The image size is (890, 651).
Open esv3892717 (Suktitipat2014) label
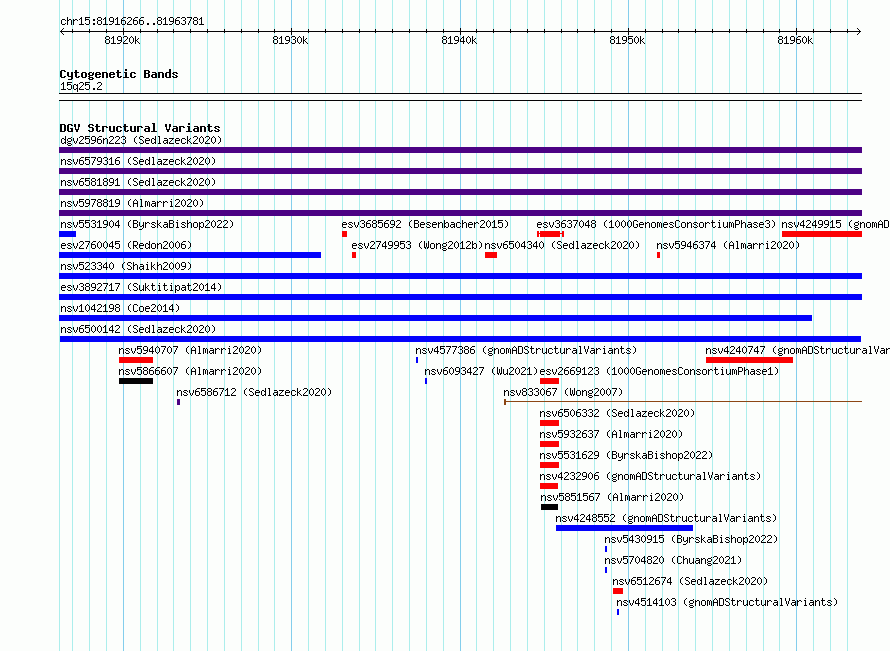coord(141,287)
